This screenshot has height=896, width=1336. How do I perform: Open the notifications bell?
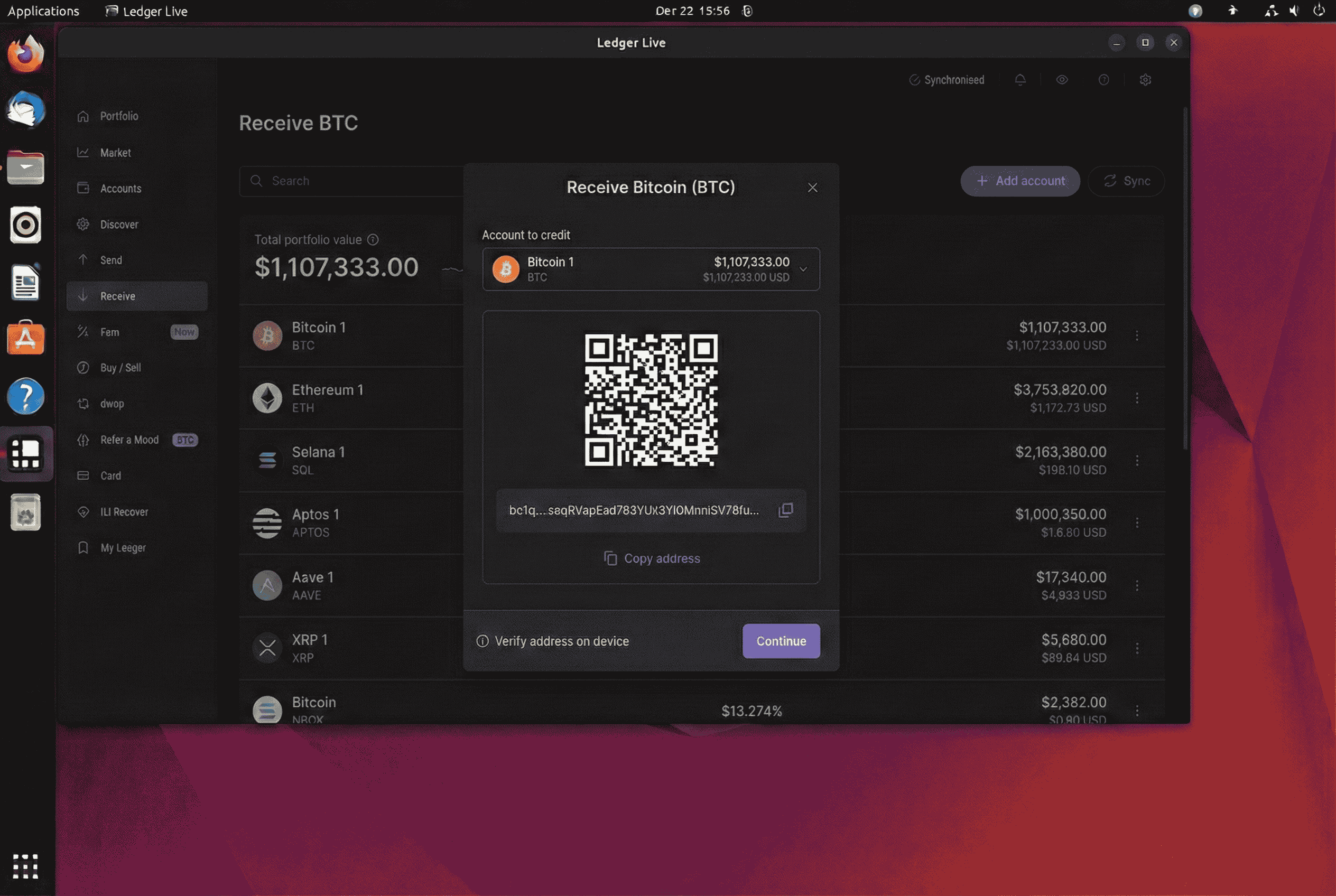(1020, 80)
